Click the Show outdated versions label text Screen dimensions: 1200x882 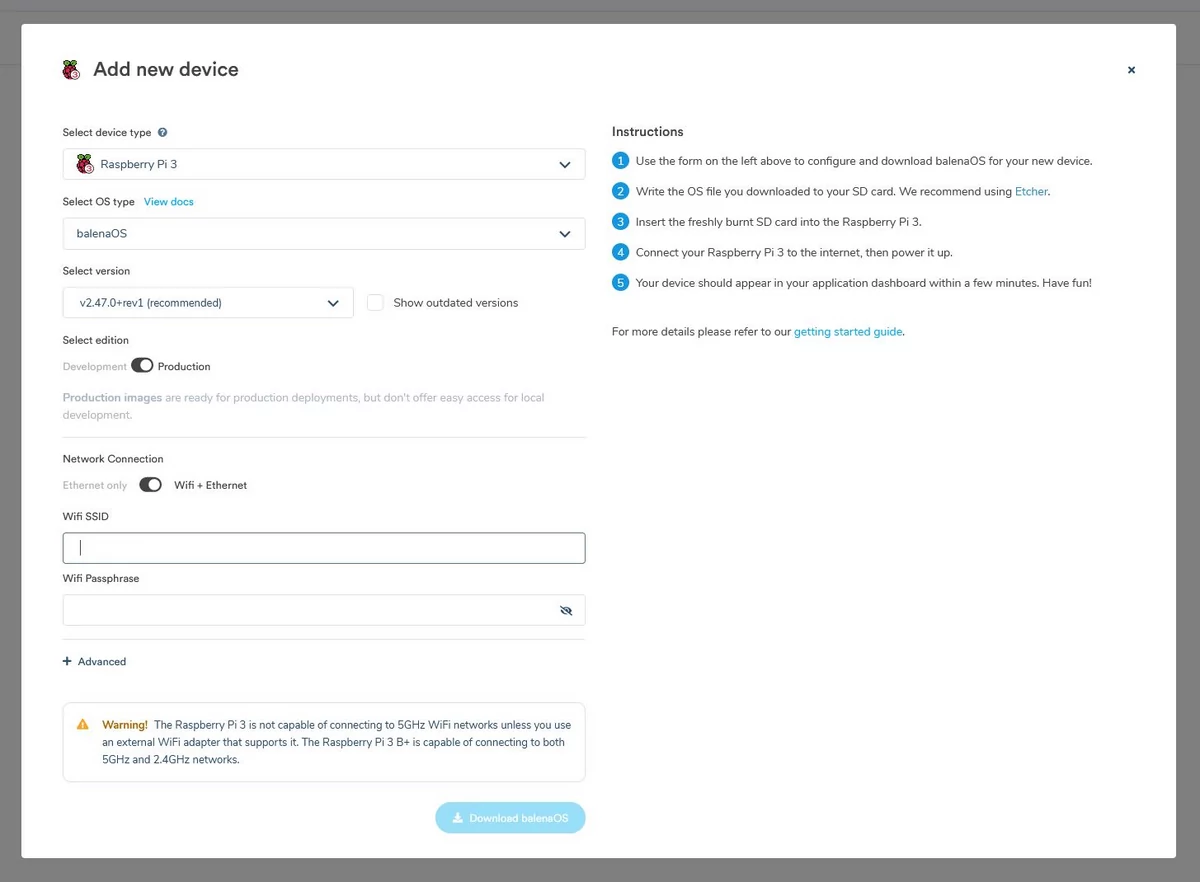[x=456, y=303]
